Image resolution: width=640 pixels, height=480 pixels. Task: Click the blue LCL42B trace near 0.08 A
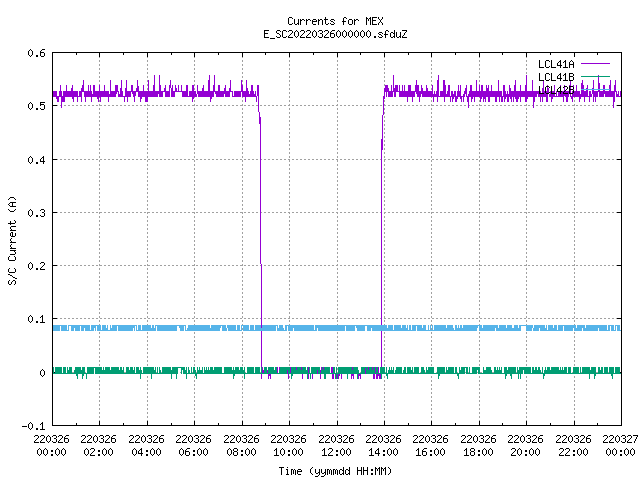[x=337, y=328]
